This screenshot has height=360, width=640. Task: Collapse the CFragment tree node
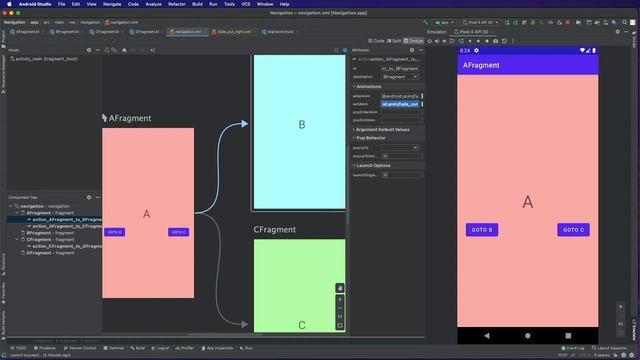click(17, 240)
